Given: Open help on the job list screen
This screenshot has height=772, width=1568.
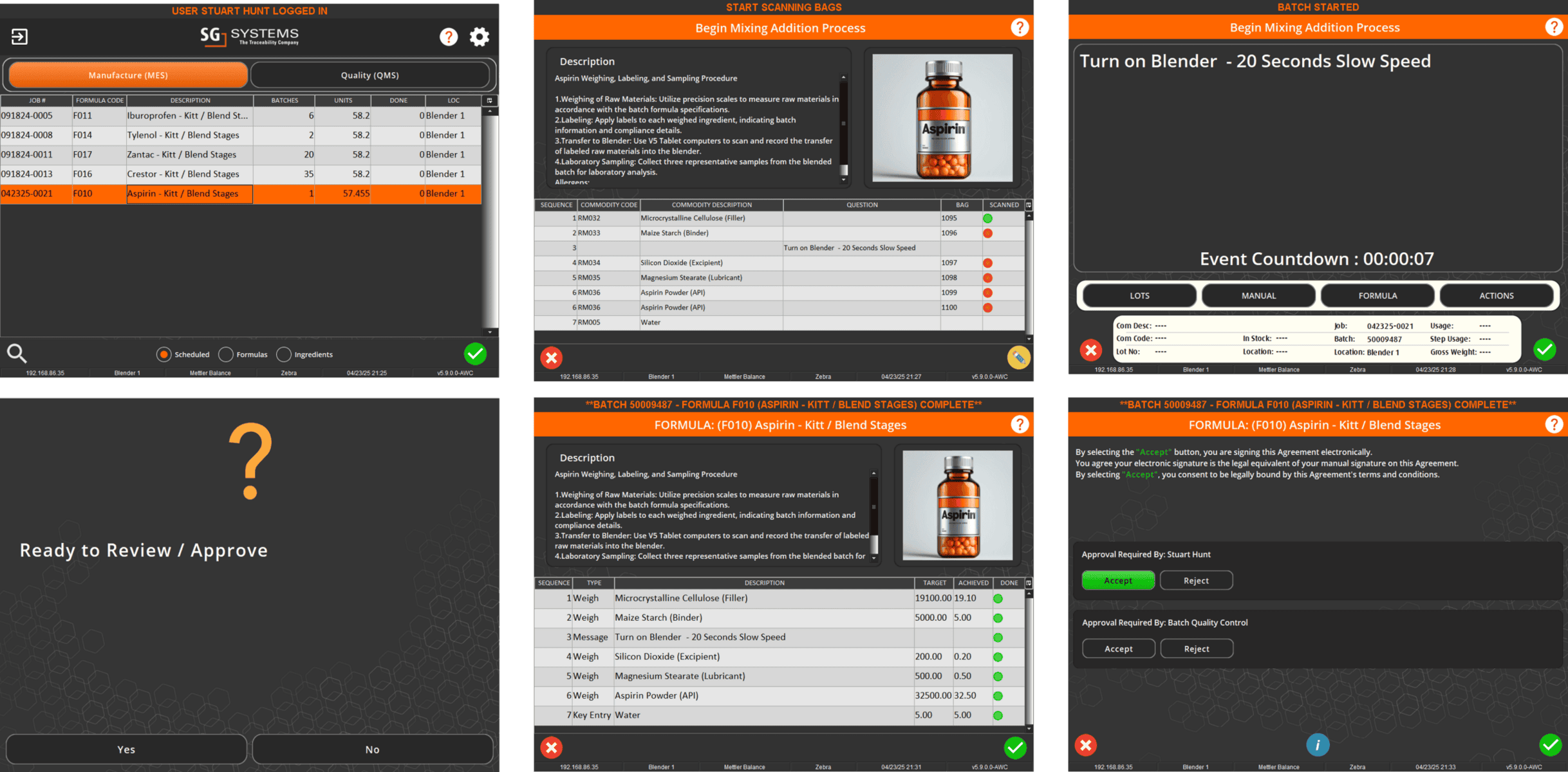Looking at the screenshot, I should [449, 37].
